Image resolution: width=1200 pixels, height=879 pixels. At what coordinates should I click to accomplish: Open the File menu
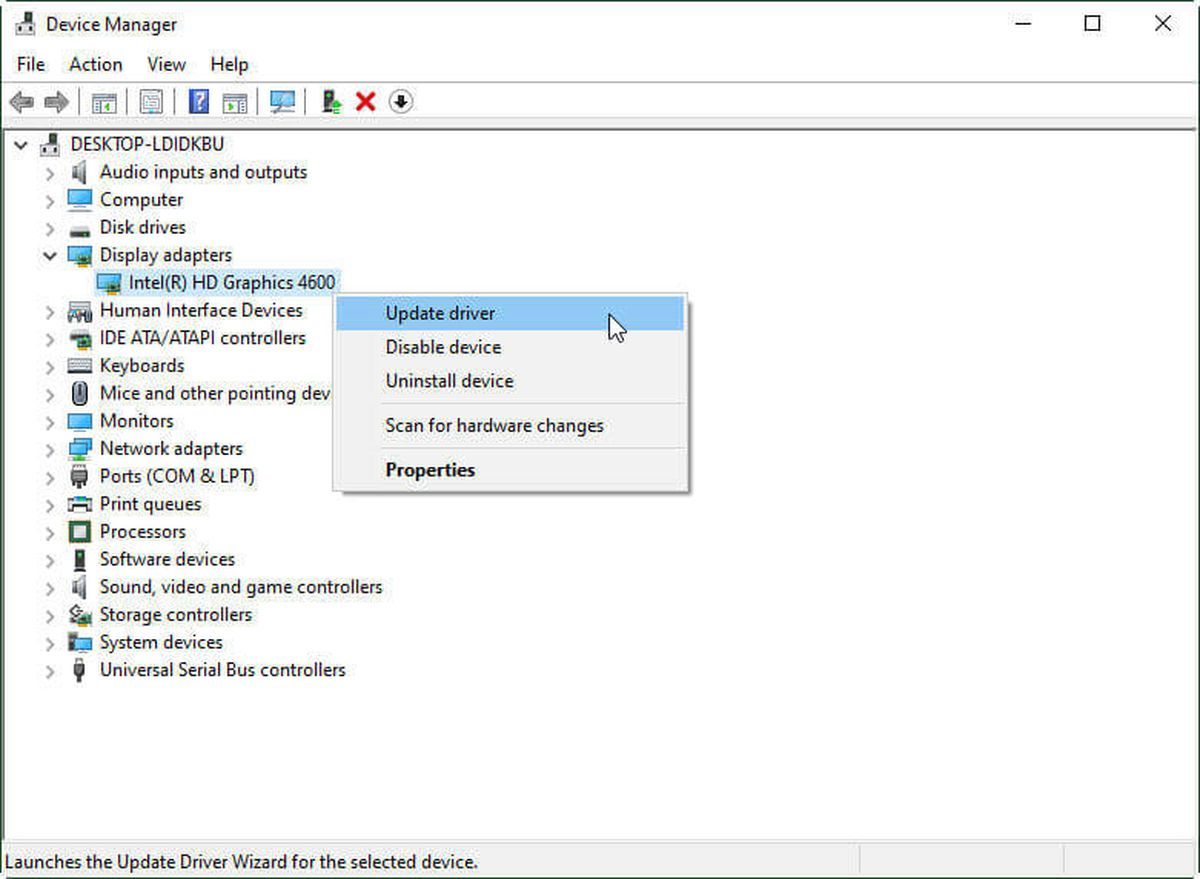pos(31,64)
